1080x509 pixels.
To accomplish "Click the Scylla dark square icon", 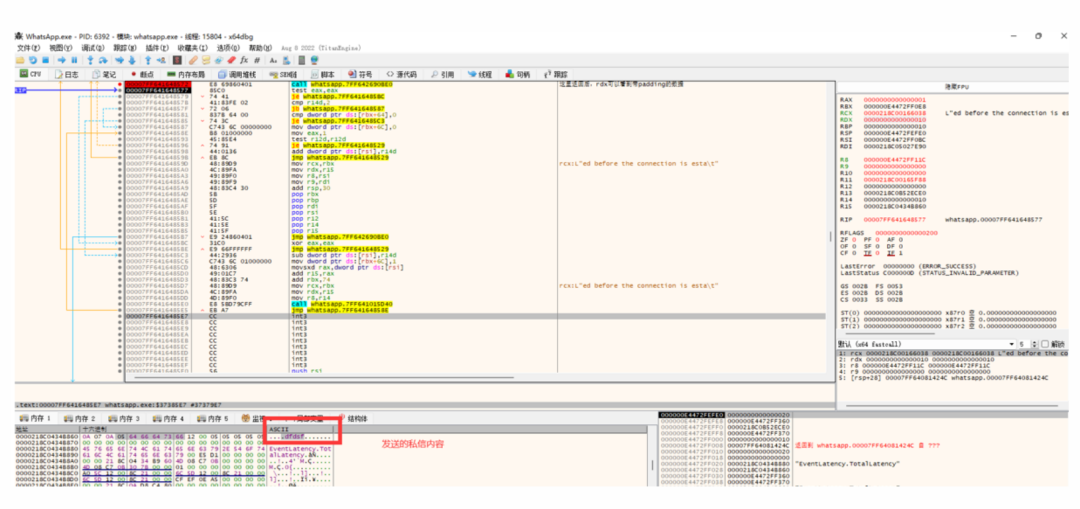I will 178,60.
